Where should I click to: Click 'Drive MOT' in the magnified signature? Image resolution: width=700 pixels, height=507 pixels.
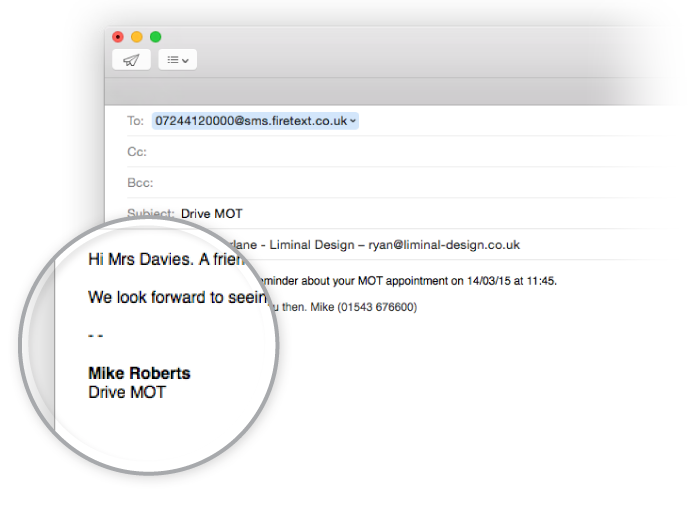[126, 392]
